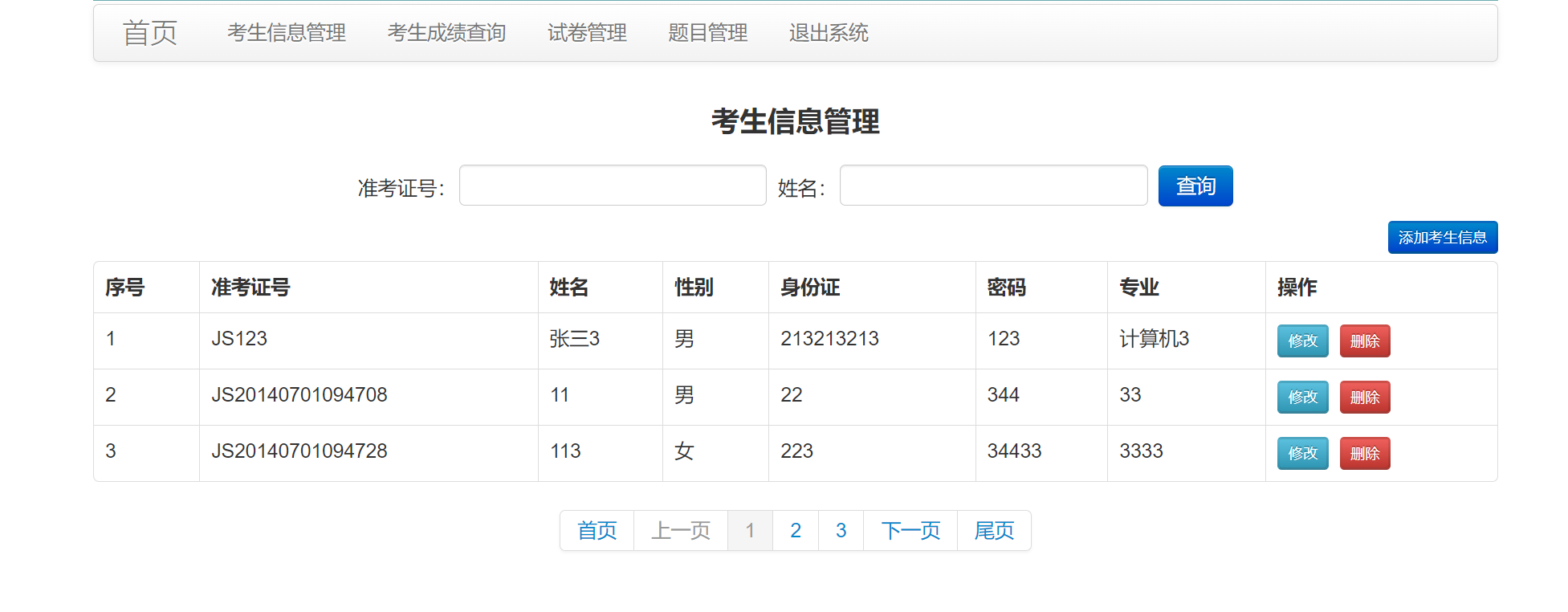
Task: Click the blue 查询 button
Action: point(1195,186)
